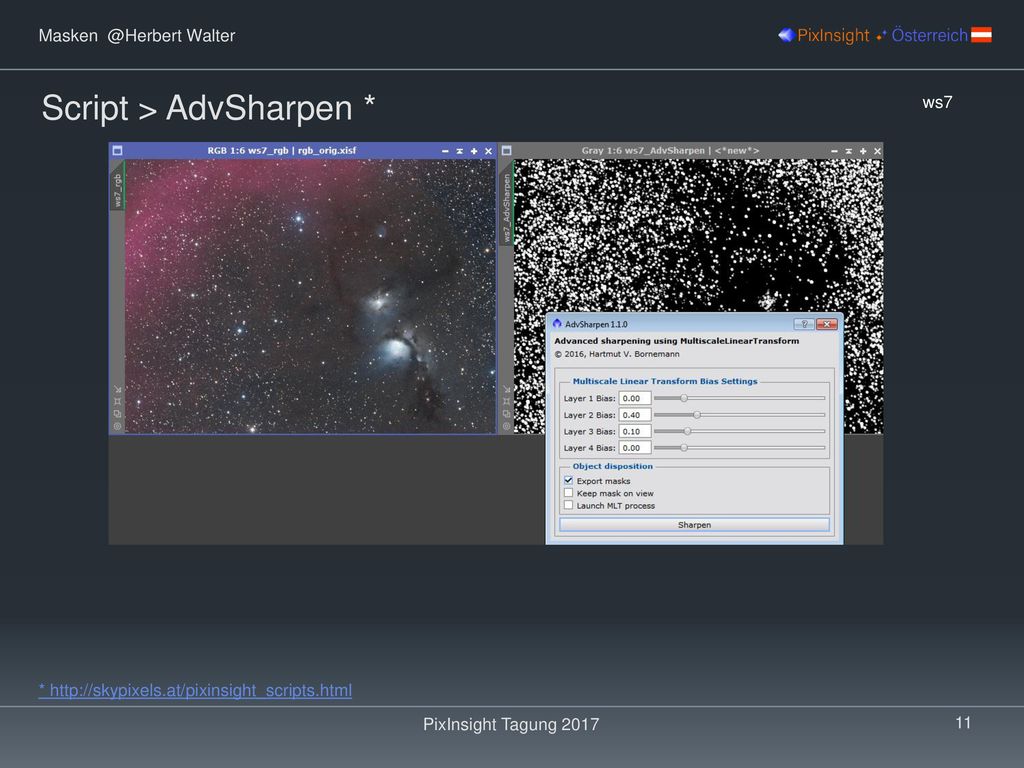The image size is (1024, 768).
Task: Open the window menu icon of the ws7_AdvSharpen window
Action: pos(506,150)
